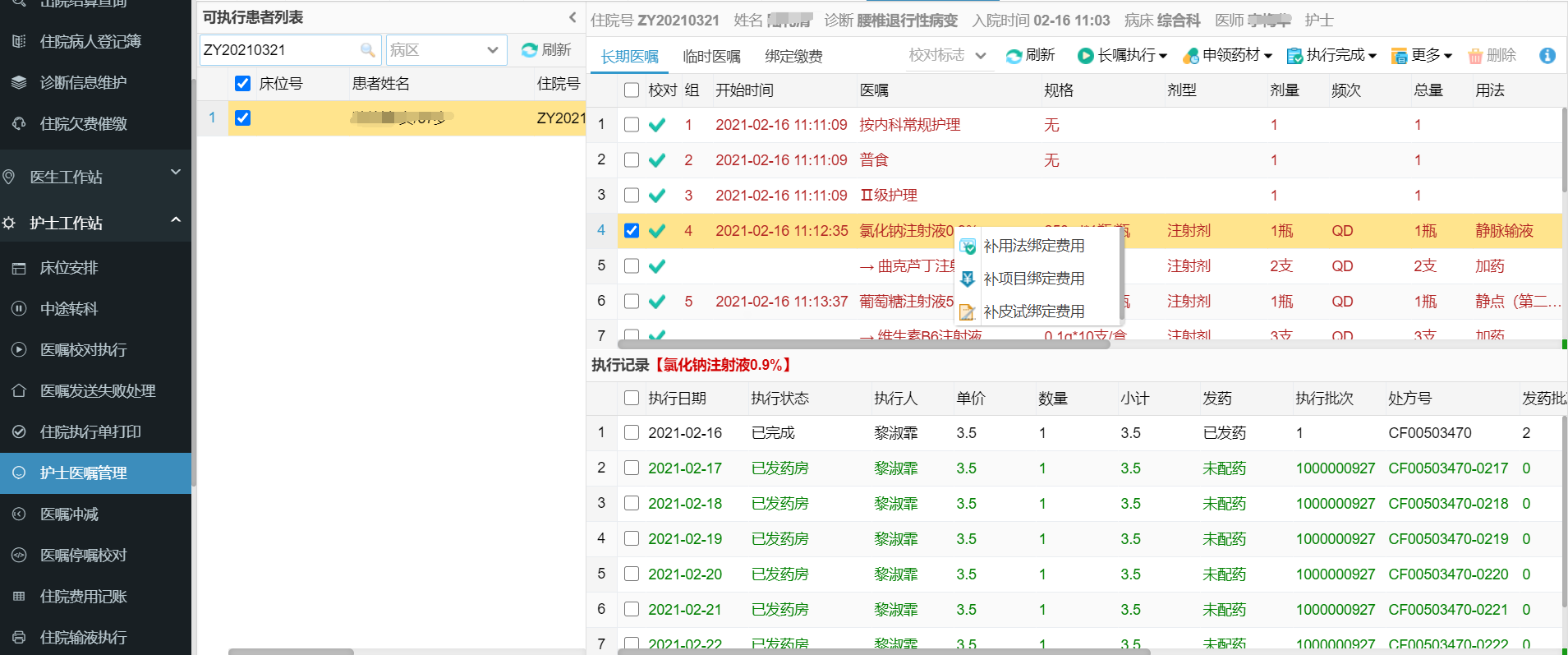Click the 护士工作站 gear icon
The width and height of the screenshot is (1568, 655).
(x=9, y=223)
